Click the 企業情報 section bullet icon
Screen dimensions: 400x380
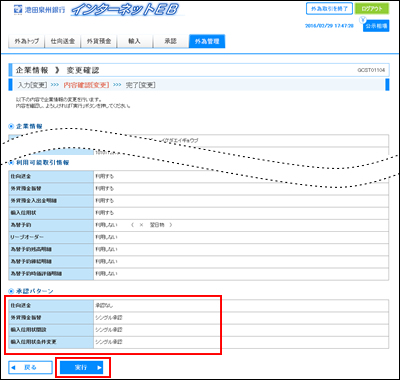pyautogui.click(x=11, y=126)
